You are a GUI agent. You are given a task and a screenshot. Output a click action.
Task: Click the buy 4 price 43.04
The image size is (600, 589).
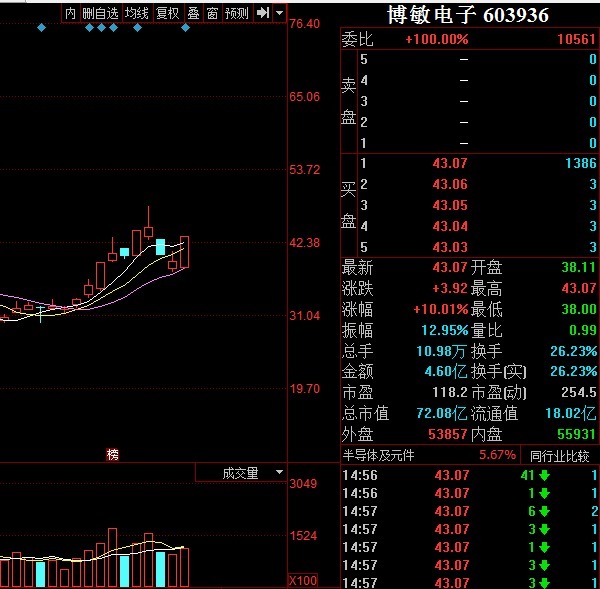pos(450,226)
